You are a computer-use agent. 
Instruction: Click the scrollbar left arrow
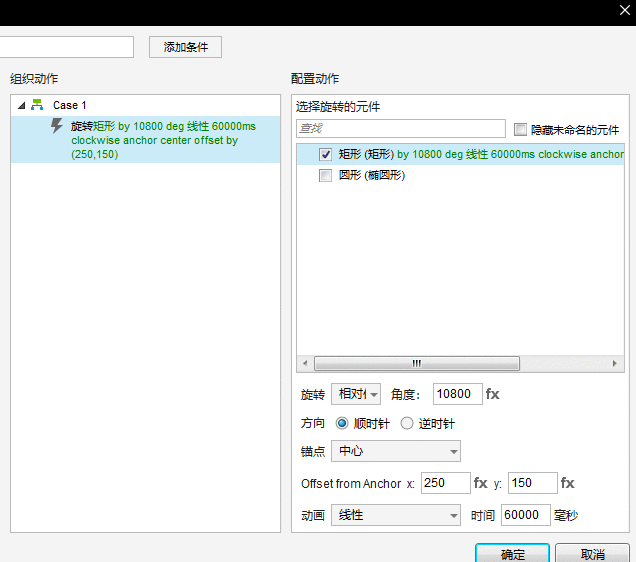point(305,363)
